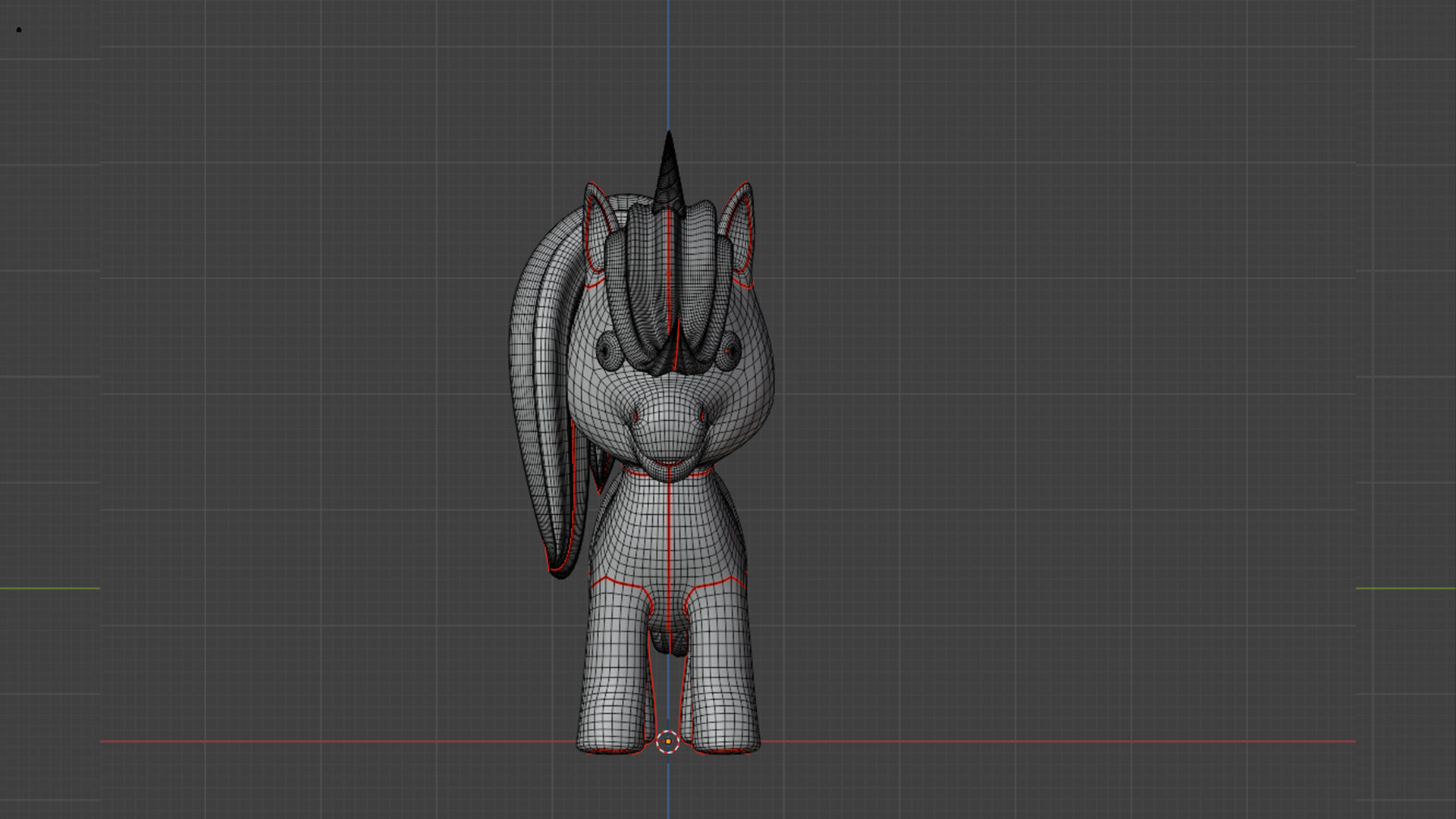Click the unicorn's chest mesh
This screenshot has width=1456, height=819.
(669, 531)
